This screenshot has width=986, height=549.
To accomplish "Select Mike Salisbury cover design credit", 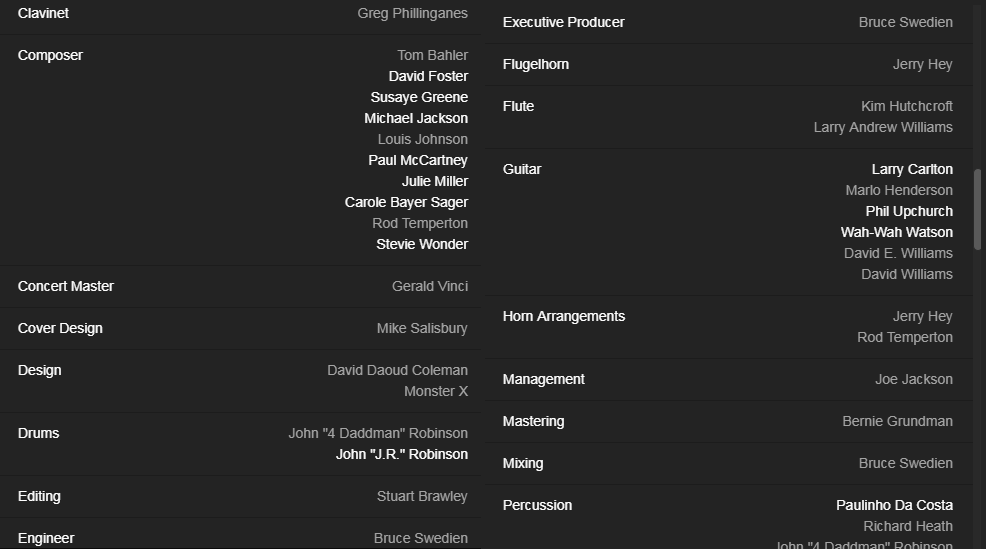I will [422, 328].
